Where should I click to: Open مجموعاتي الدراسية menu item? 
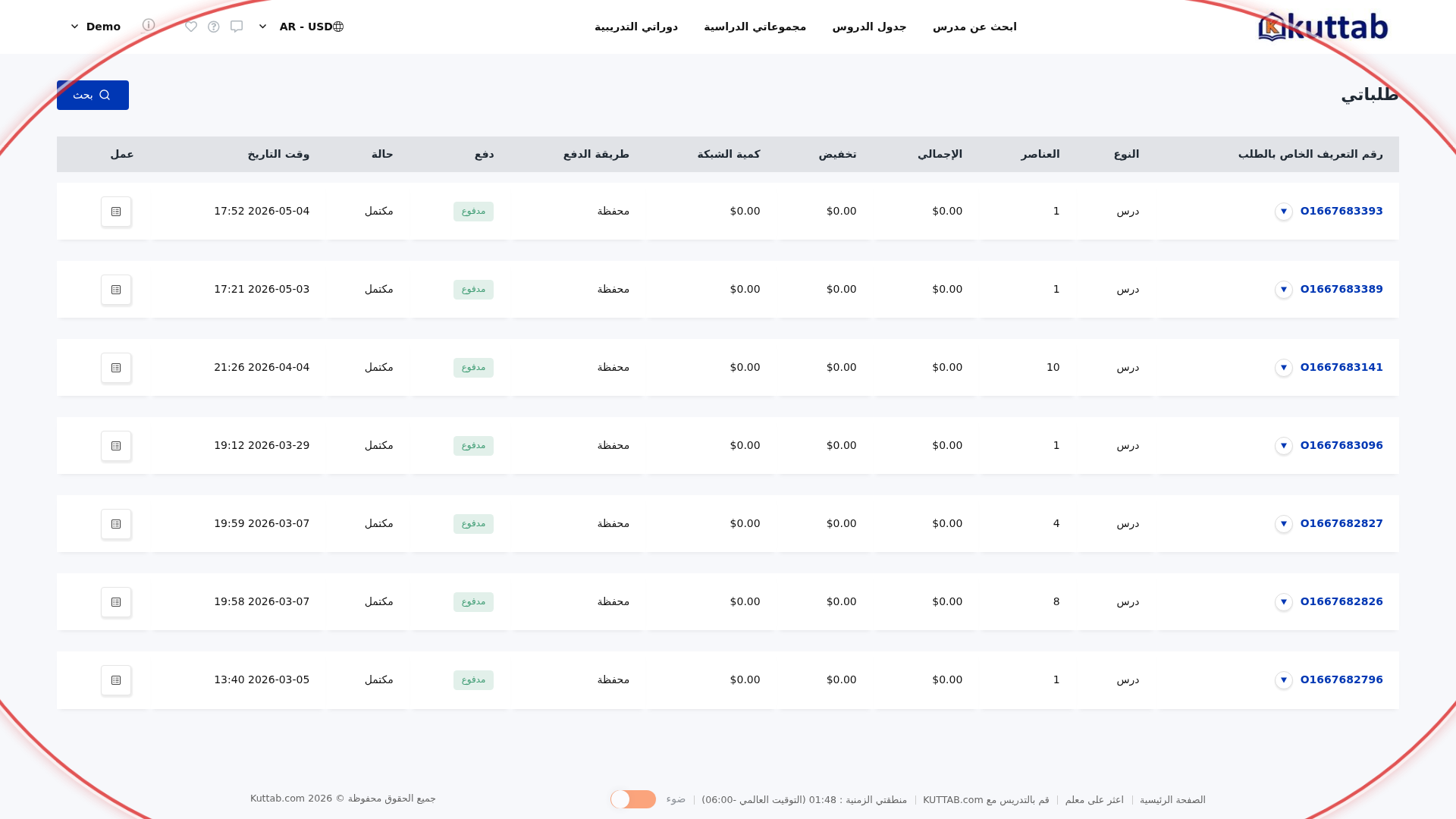pos(755,27)
